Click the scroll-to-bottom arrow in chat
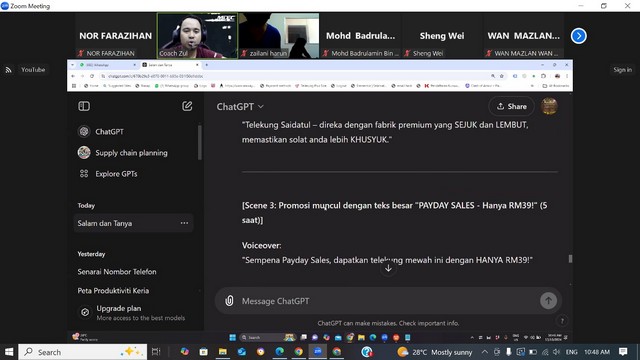This screenshot has width=640, height=360. (388, 268)
